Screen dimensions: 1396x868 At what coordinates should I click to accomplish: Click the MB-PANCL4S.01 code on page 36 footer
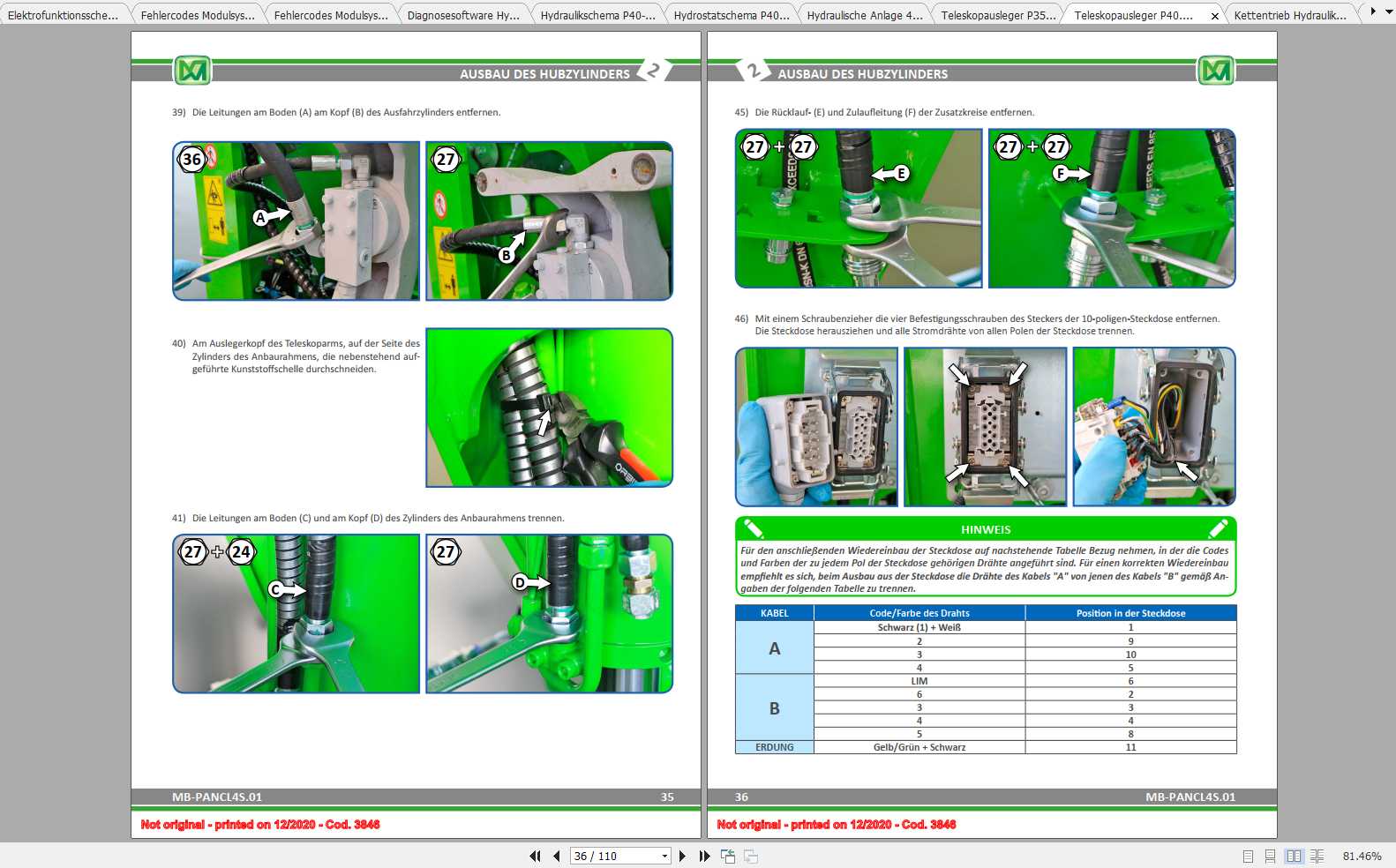pos(1190,797)
